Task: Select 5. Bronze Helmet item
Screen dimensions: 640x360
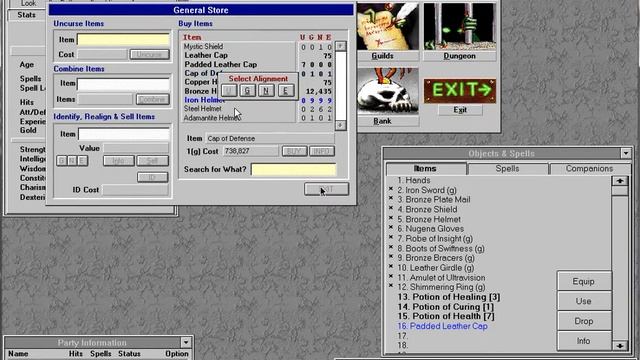Action: pyautogui.click(x=429, y=219)
